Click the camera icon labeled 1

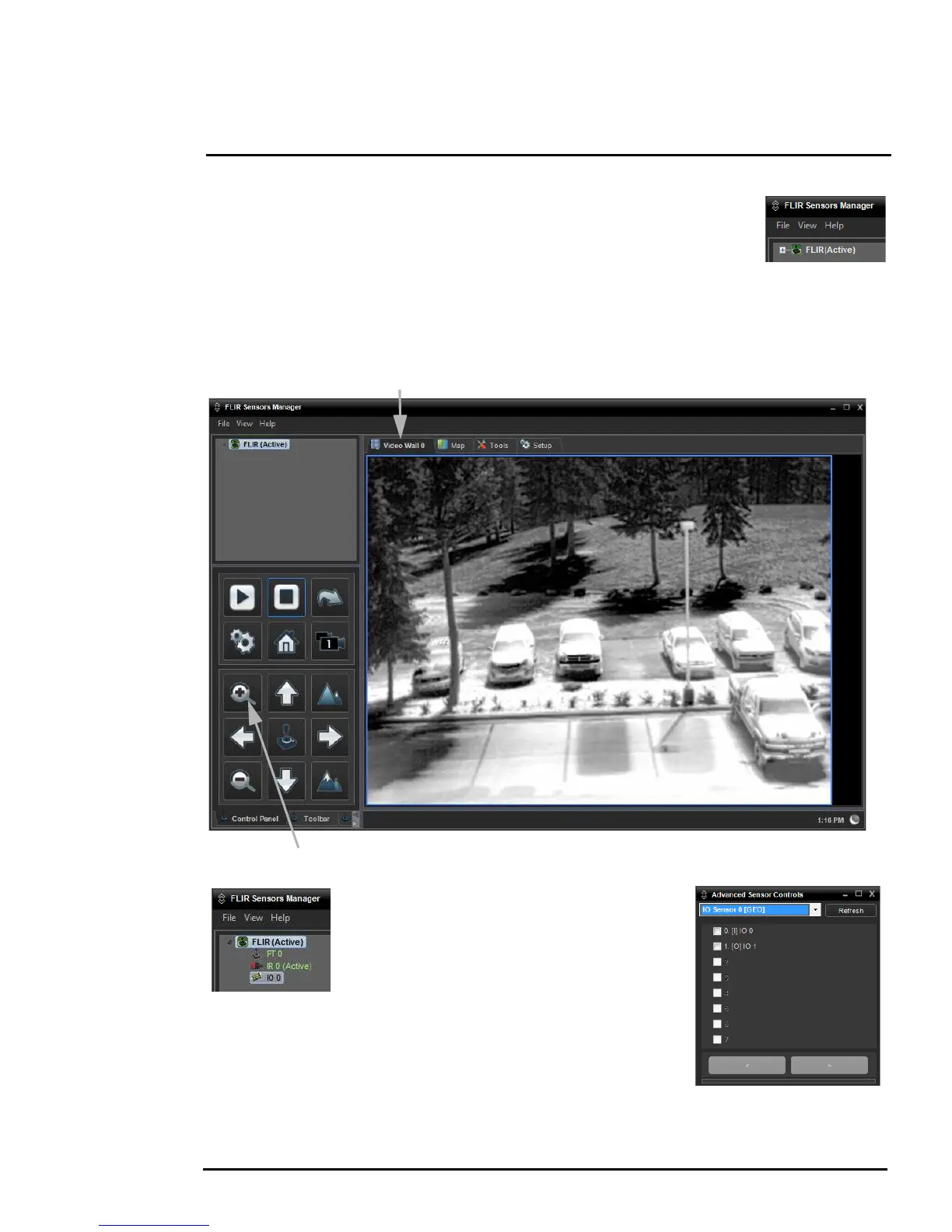(330, 642)
